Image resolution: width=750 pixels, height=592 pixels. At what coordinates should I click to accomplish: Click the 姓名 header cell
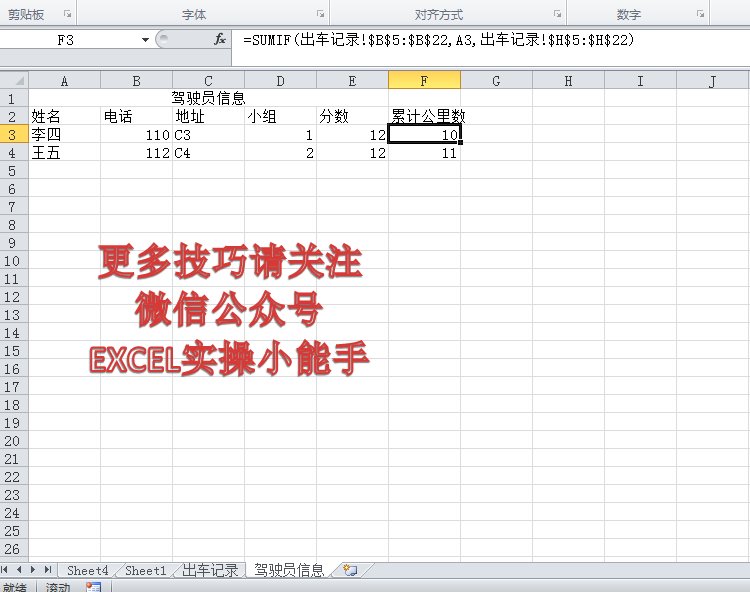tap(65, 116)
